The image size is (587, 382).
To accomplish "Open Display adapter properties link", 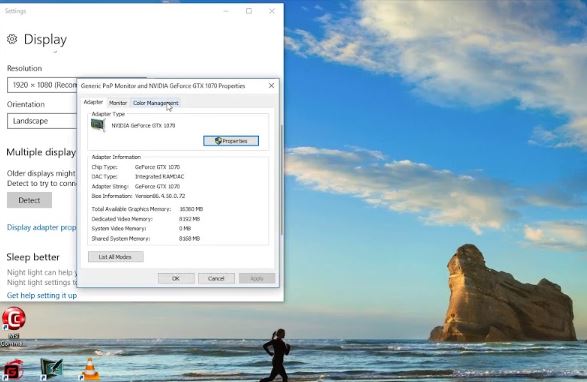I will [42, 227].
